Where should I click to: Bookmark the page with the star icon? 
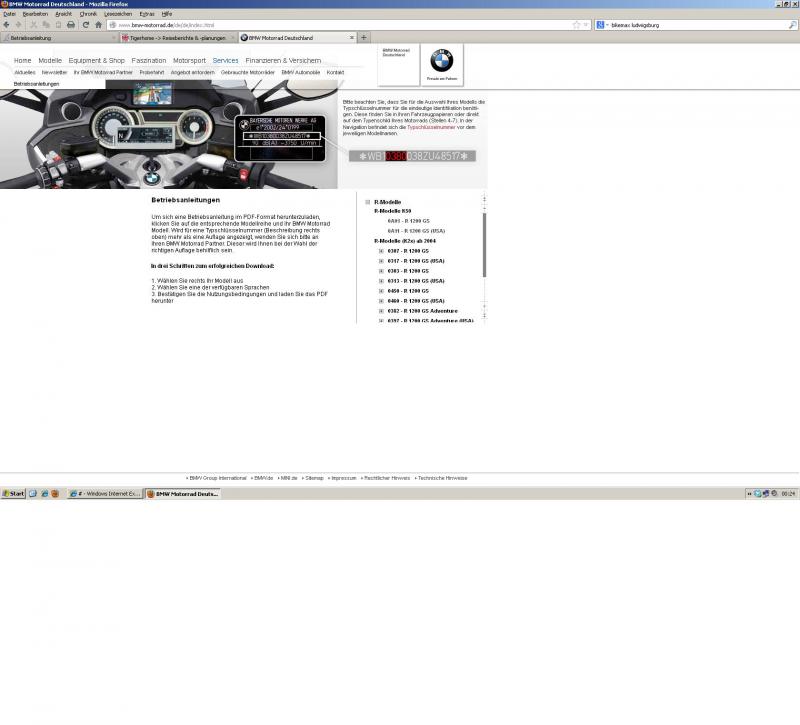click(577, 24)
